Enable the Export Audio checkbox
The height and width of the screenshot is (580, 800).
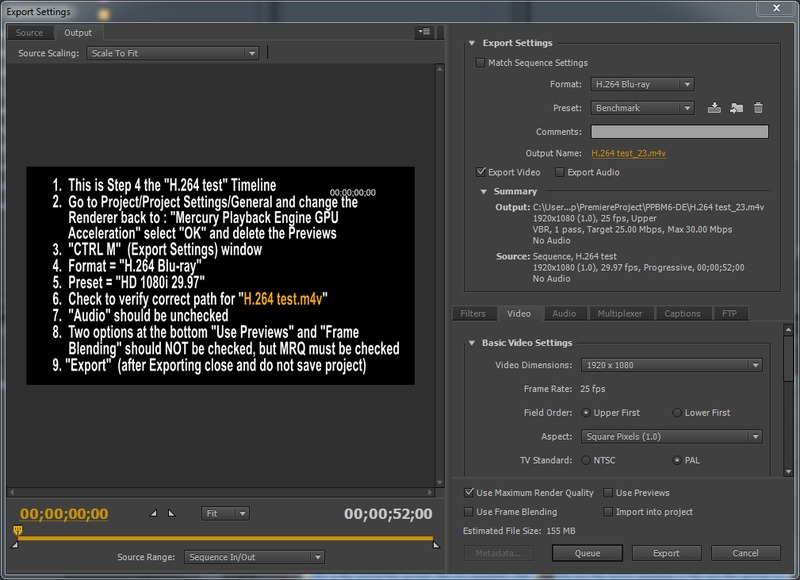coord(559,172)
